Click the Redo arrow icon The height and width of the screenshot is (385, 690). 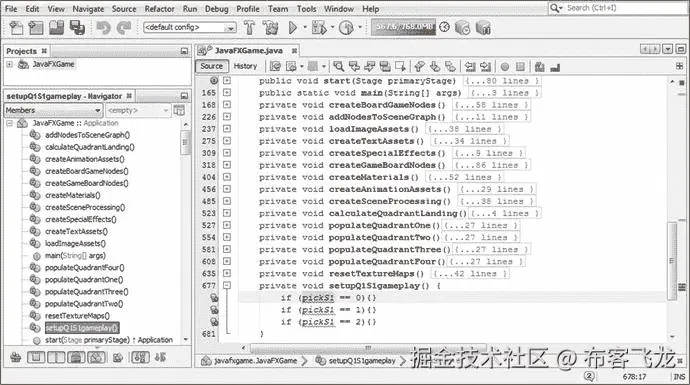(124, 28)
